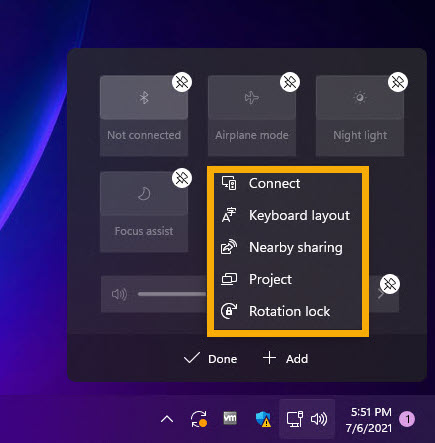The height and width of the screenshot is (443, 435).
Task: Open Windows Security tray icon
Action: coord(263,419)
